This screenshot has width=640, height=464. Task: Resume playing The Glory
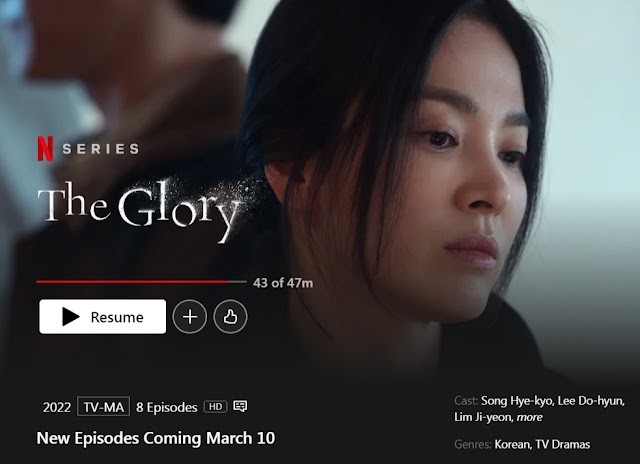[102, 317]
